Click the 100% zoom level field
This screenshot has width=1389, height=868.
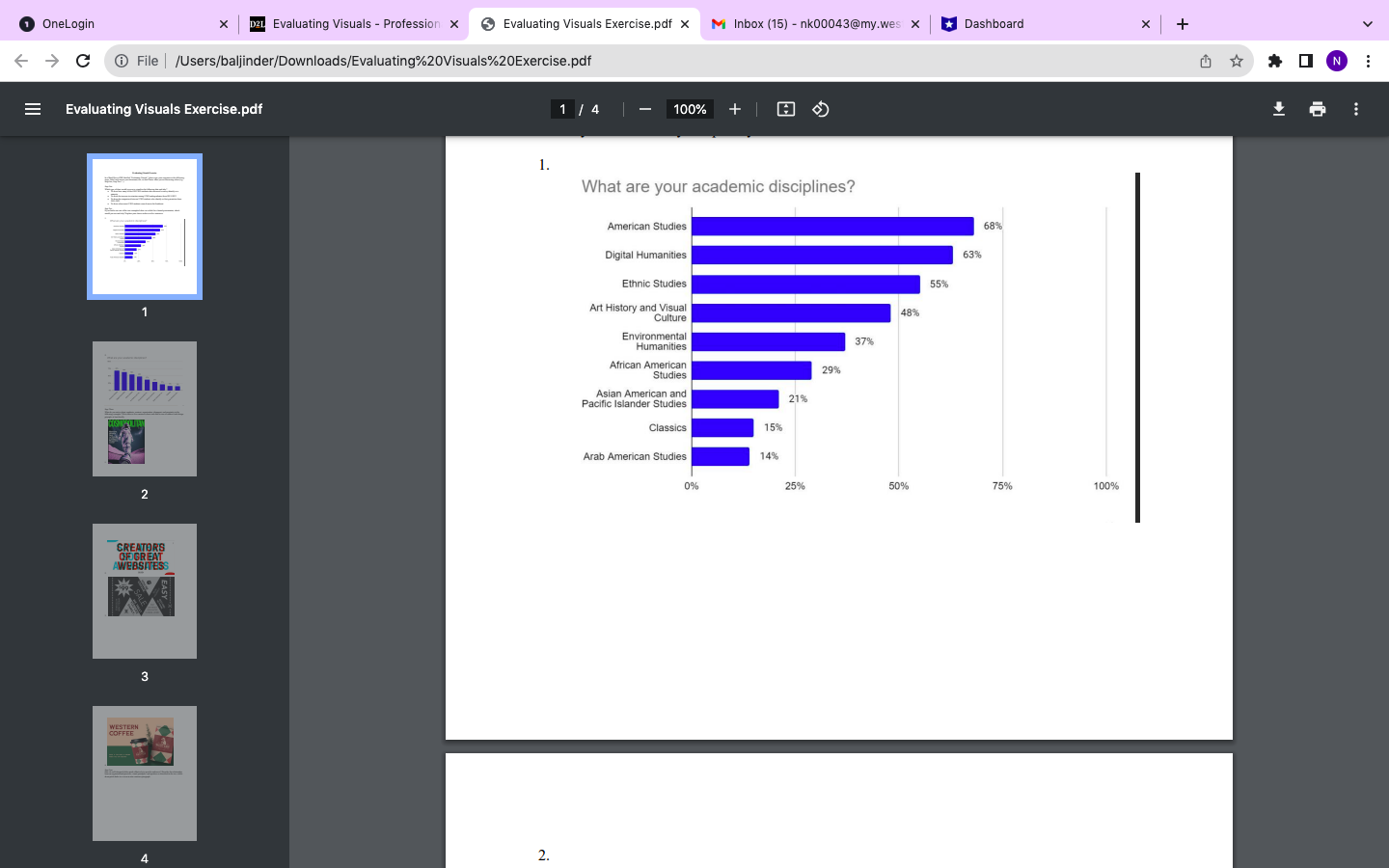[x=690, y=109]
